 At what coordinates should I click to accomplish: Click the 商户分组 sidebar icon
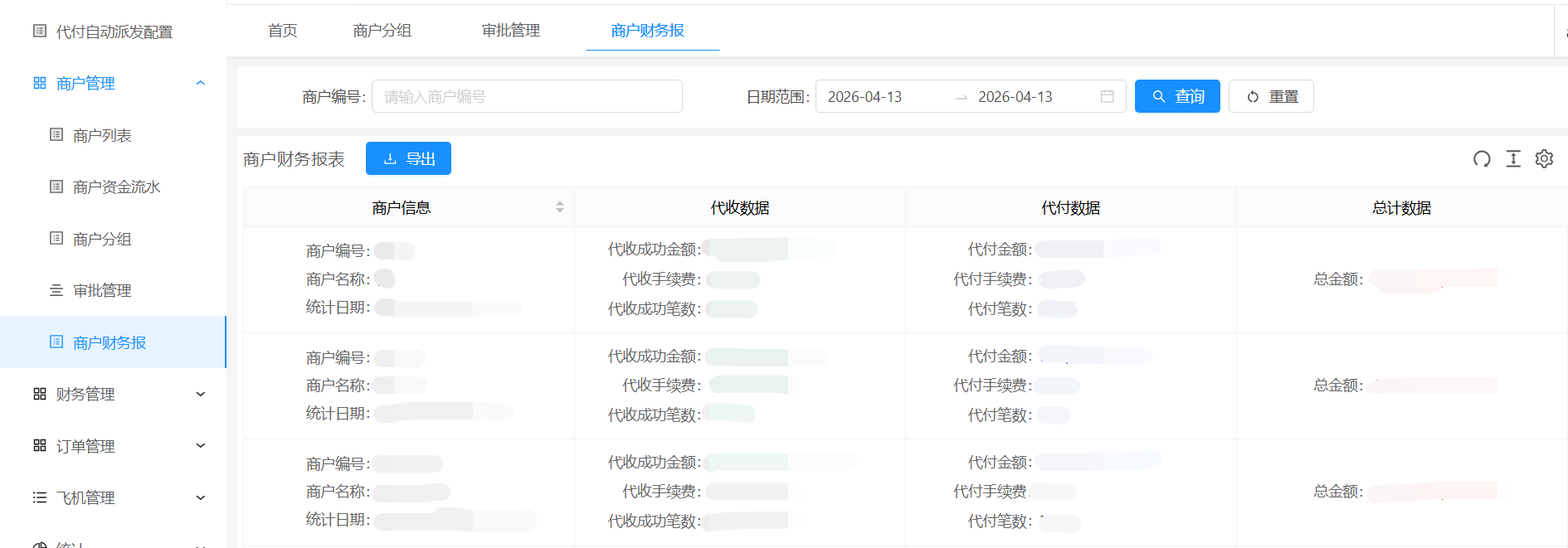click(56, 239)
